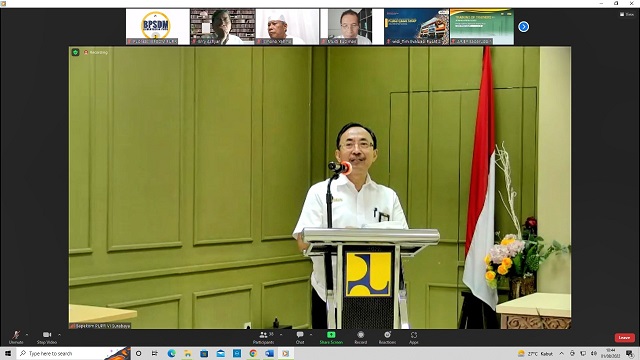Leave the meeting with the red button

pyautogui.click(x=624, y=338)
